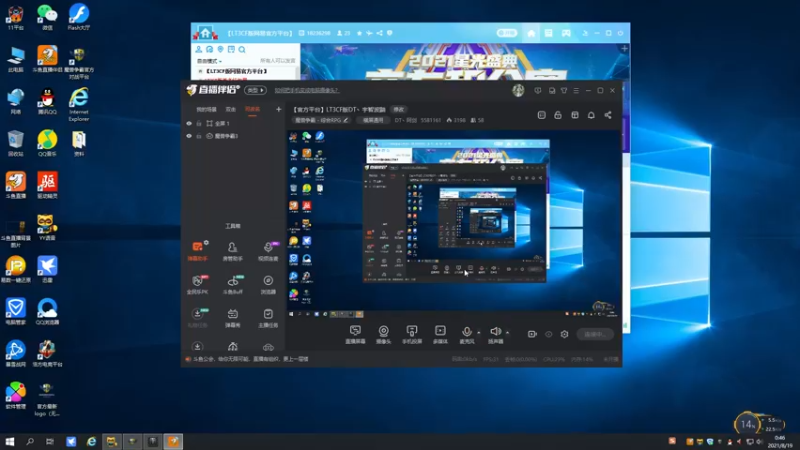Add a new scene with the plus button
This screenshot has height=450, width=800.
[279, 109]
